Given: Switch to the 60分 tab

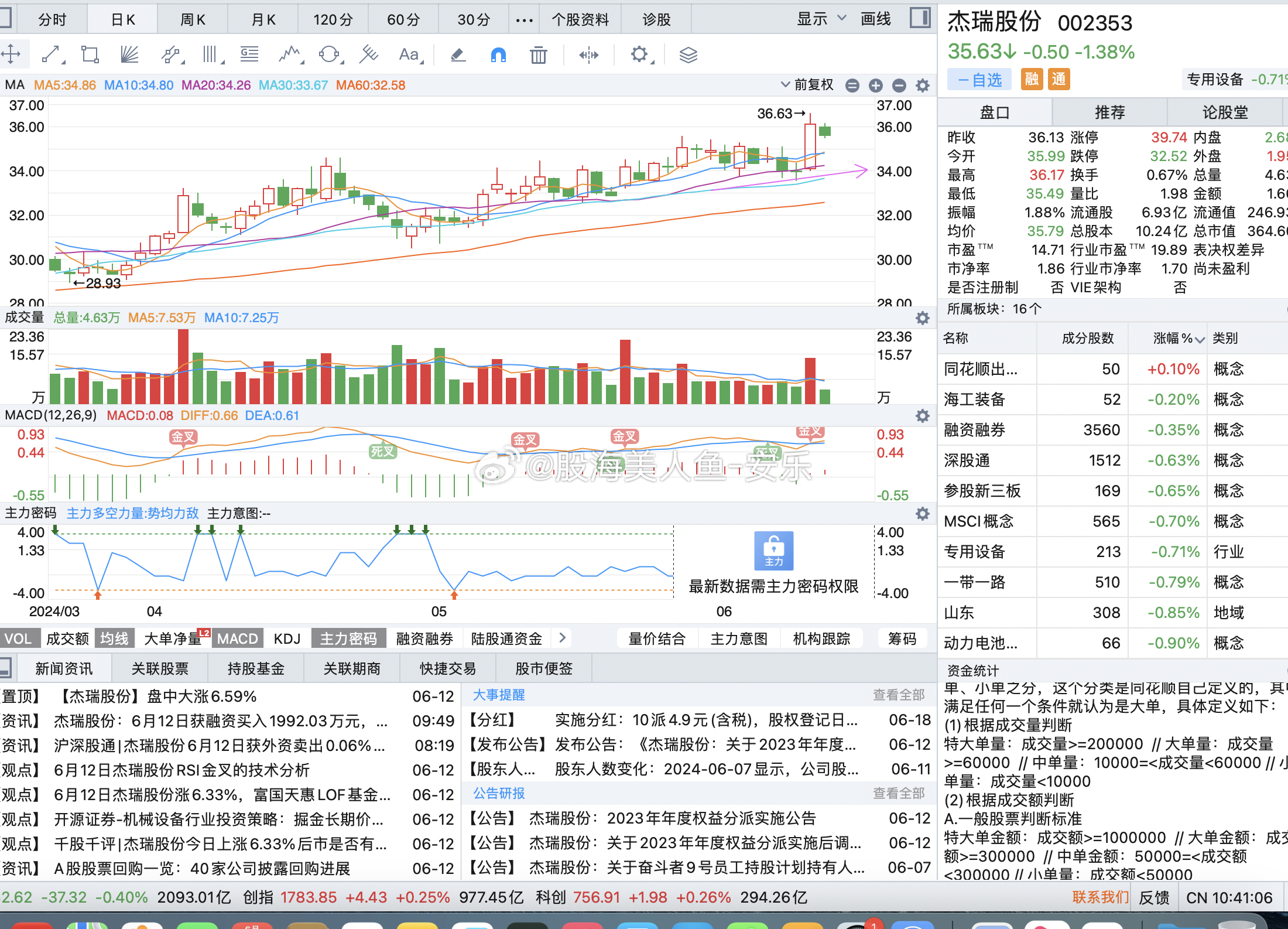Looking at the screenshot, I should click(403, 20).
